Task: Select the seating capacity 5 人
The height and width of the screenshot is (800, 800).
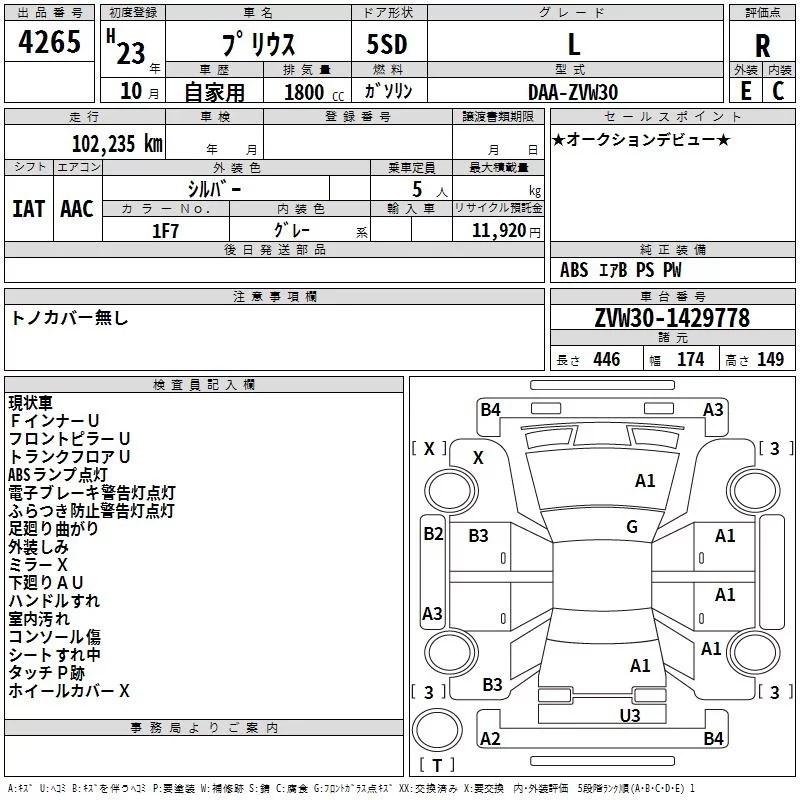Action: tap(430, 190)
